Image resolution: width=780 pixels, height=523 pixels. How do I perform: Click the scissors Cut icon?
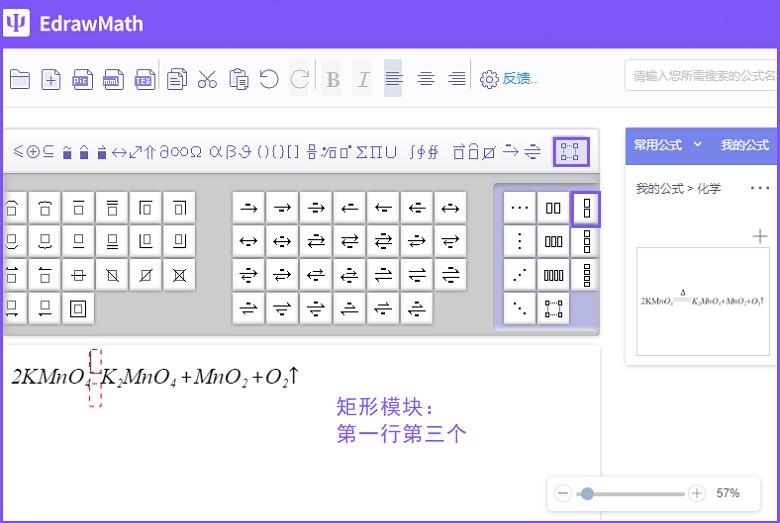[x=207, y=79]
